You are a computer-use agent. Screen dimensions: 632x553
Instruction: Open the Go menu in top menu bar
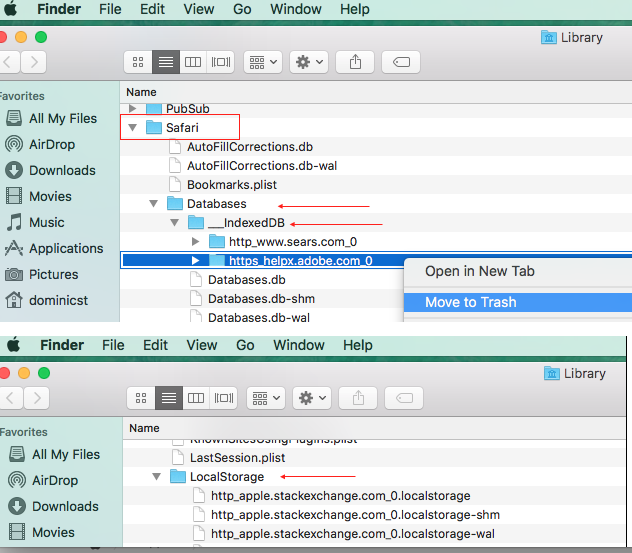[242, 9]
